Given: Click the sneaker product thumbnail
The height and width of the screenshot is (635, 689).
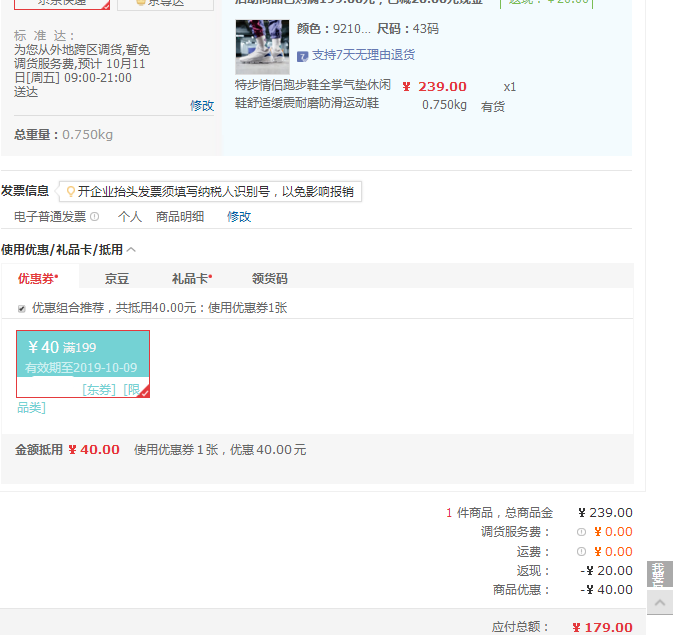Looking at the screenshot, I should pyautogui.click(x=262, y=47).
